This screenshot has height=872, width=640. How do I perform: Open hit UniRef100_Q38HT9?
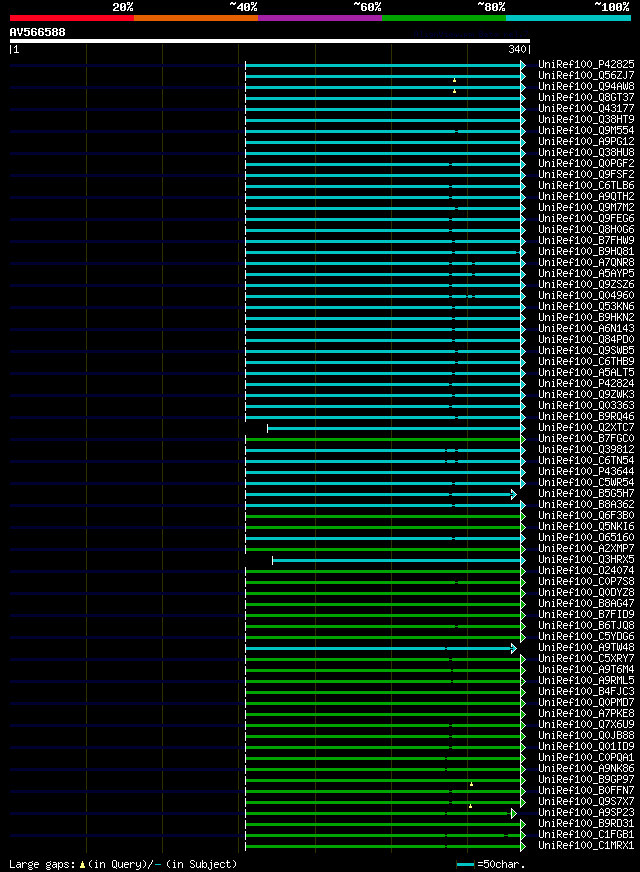586,120
